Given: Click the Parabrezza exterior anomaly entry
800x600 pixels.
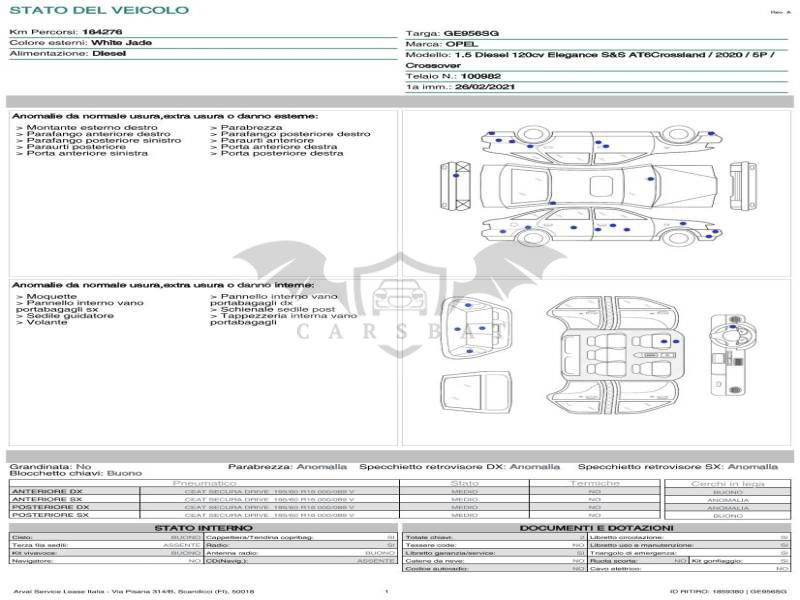Looking at the screenshot, I should 251,128.
